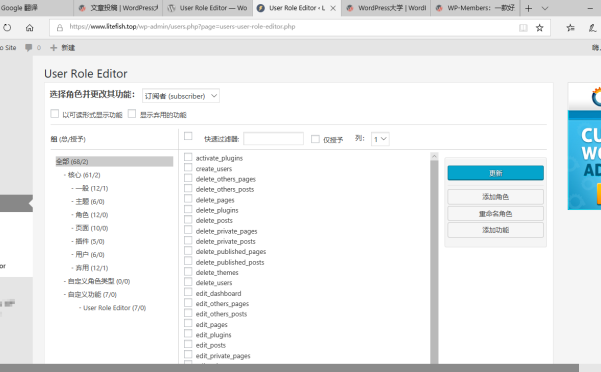Click the plus New item in admin bar

[62, 48]
